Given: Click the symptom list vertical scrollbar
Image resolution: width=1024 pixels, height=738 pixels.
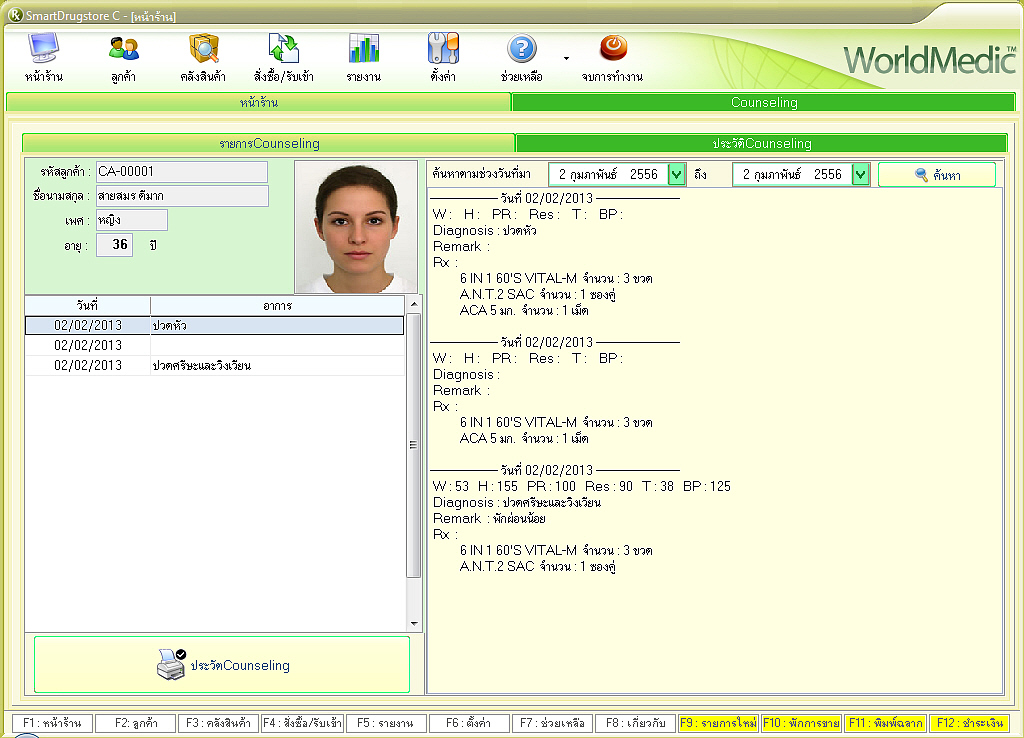Looking at the screenshot, I should pos(413,445).
